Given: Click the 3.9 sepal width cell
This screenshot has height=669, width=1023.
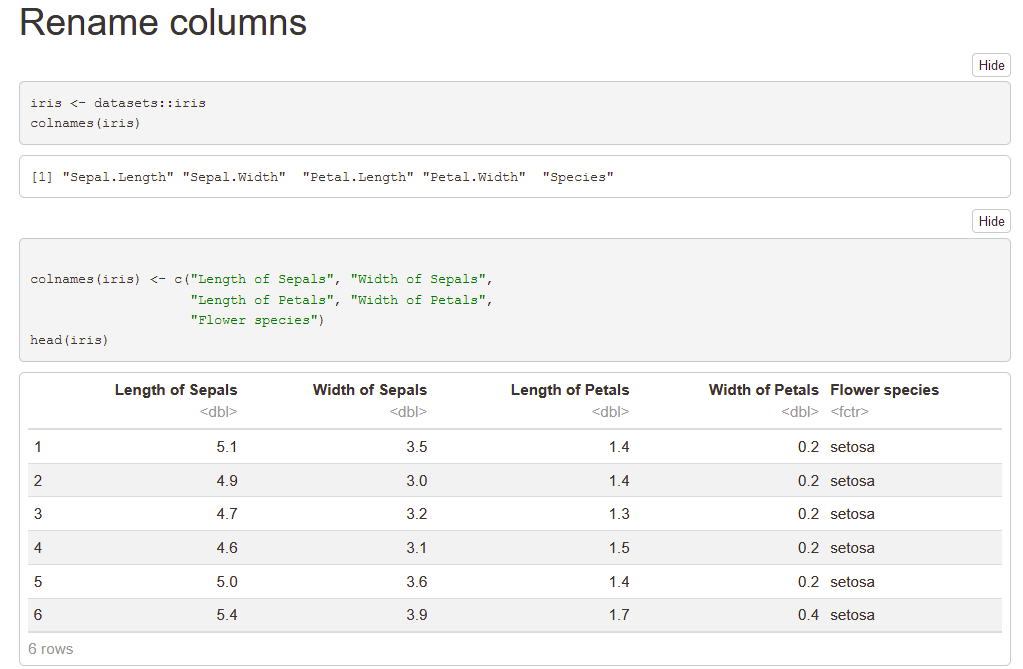Looking at the screenshot, I should (416, 615).
